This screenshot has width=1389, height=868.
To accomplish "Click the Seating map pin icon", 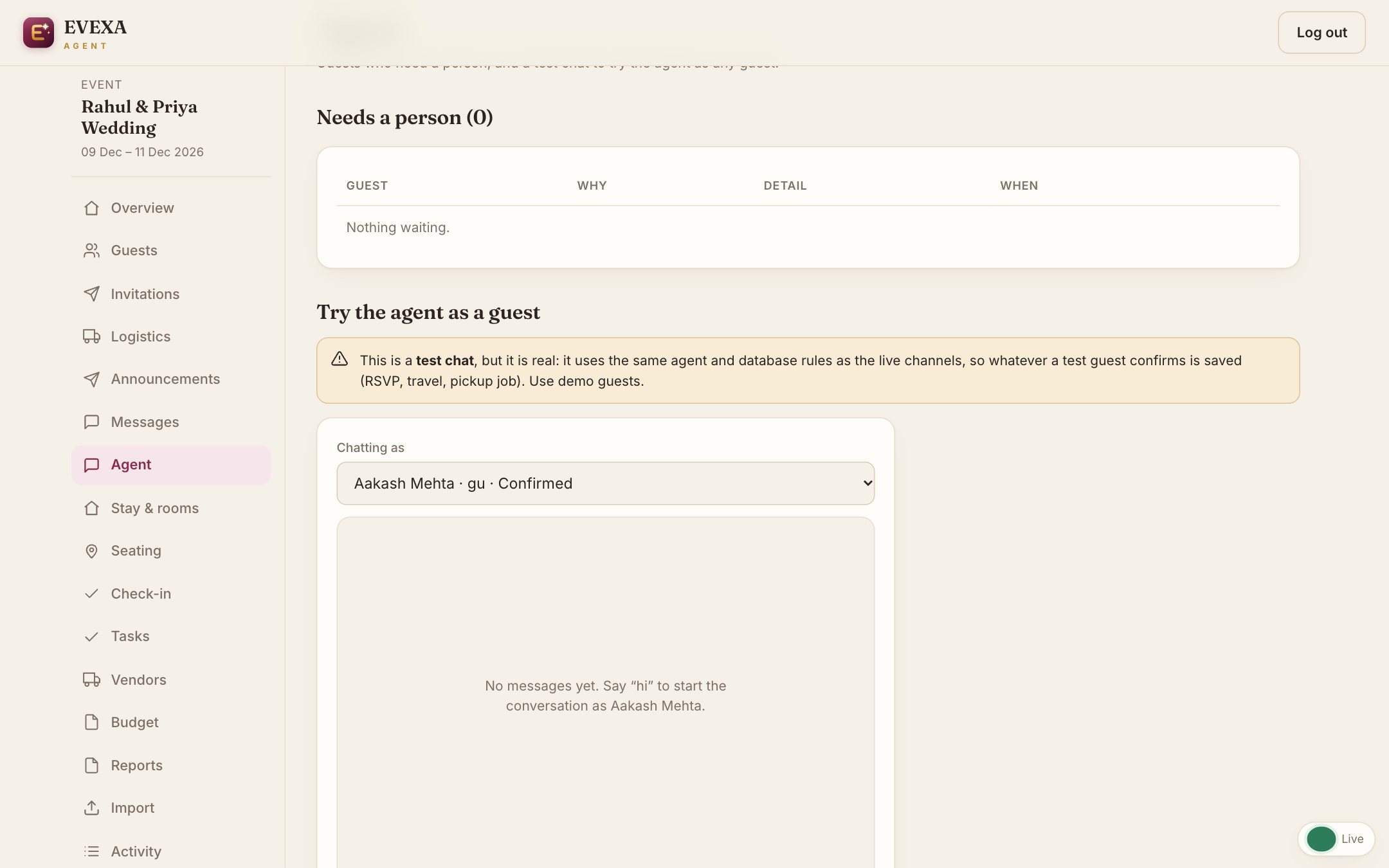I will 91,551.
